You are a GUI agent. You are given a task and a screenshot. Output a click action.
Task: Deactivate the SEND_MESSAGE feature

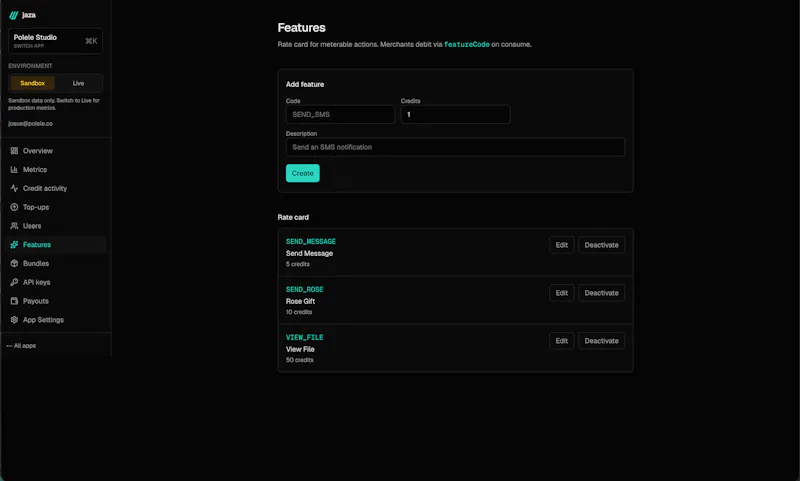(x=602, y=245)
